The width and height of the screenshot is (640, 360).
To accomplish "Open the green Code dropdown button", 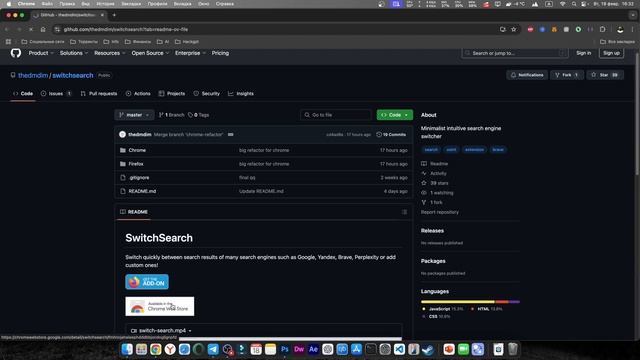I will (394, 115).
